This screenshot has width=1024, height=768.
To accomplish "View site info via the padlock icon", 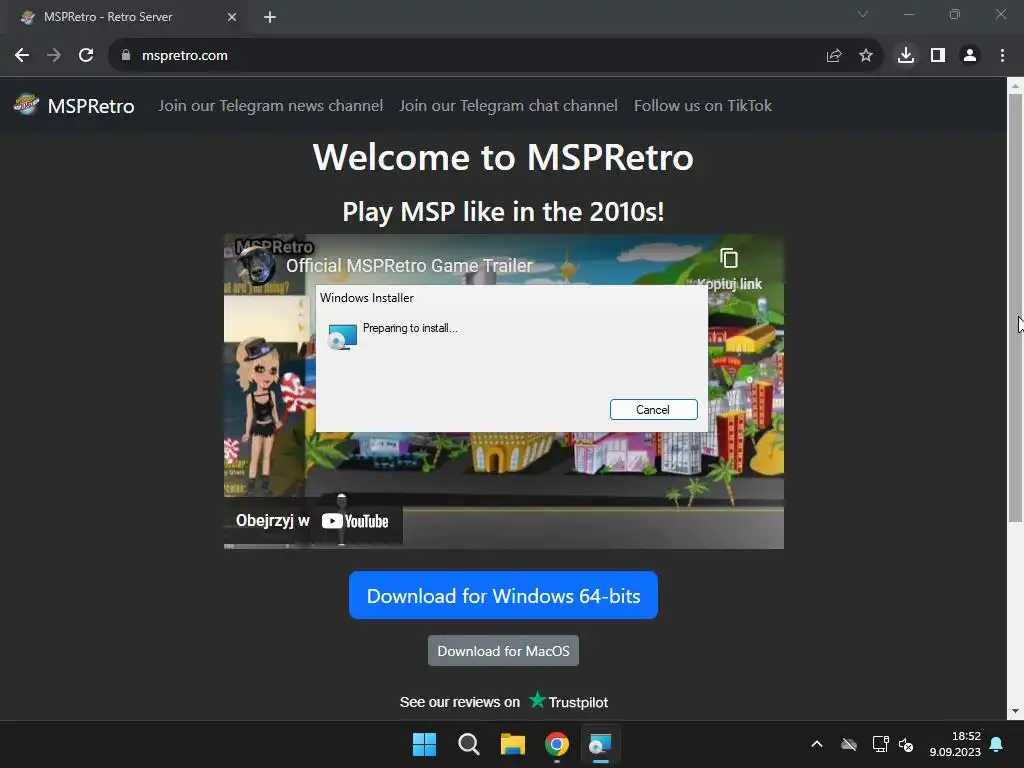I will (x=126, y=56).
